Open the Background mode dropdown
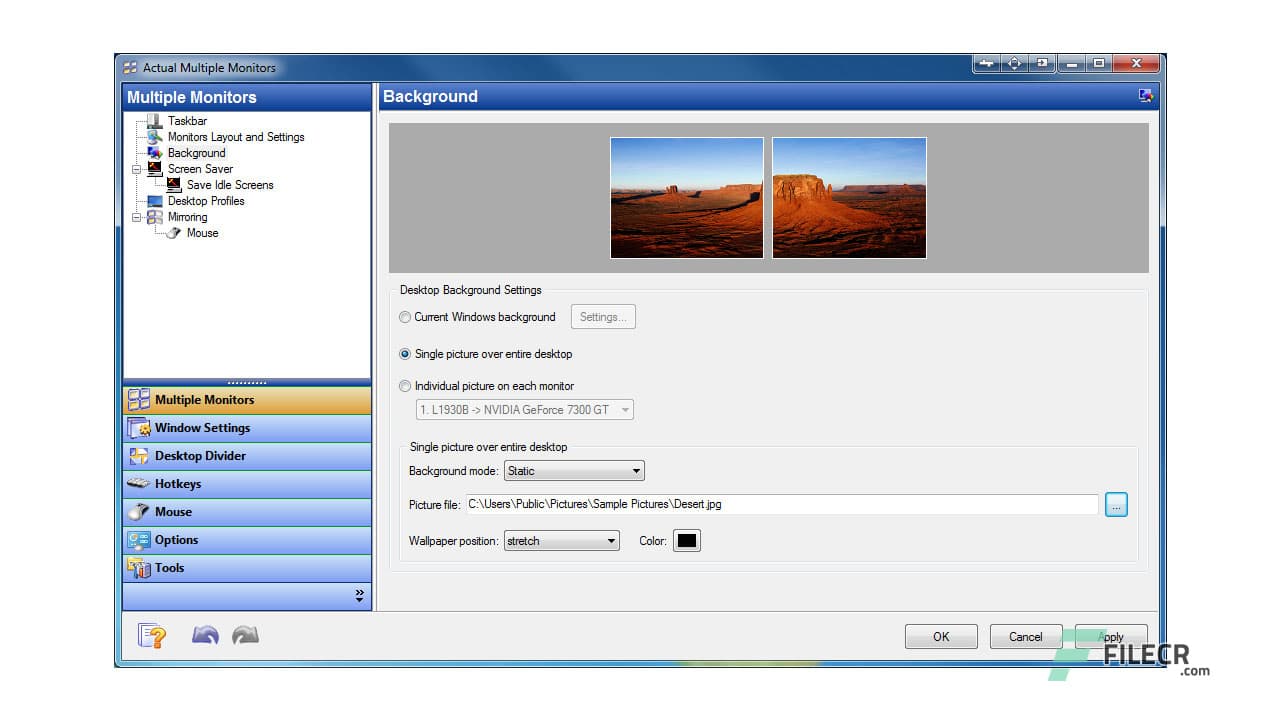The width and height of the screenshot is (1280, 720). pyautogui.click(x=574, y=471)
